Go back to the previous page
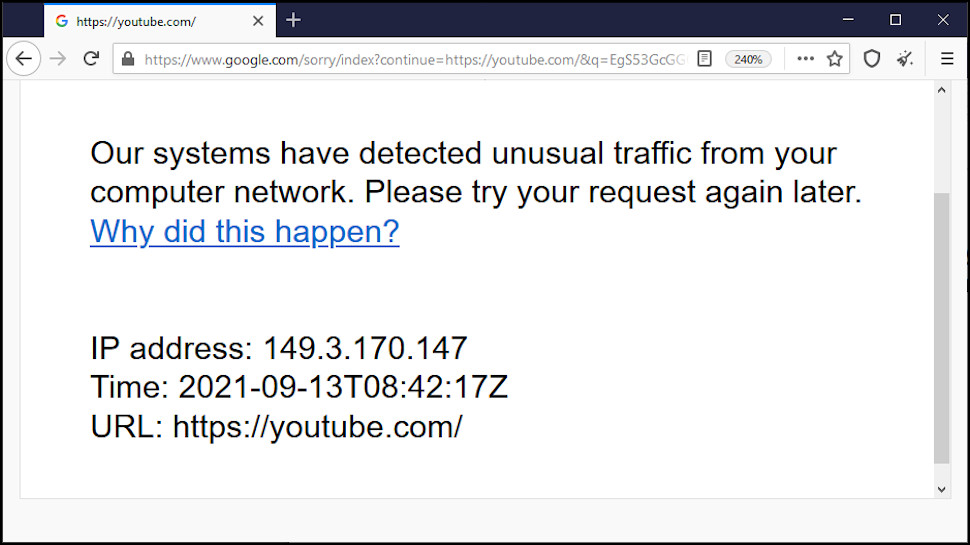This screenshot has width=970, height=545. coord(24,59)
